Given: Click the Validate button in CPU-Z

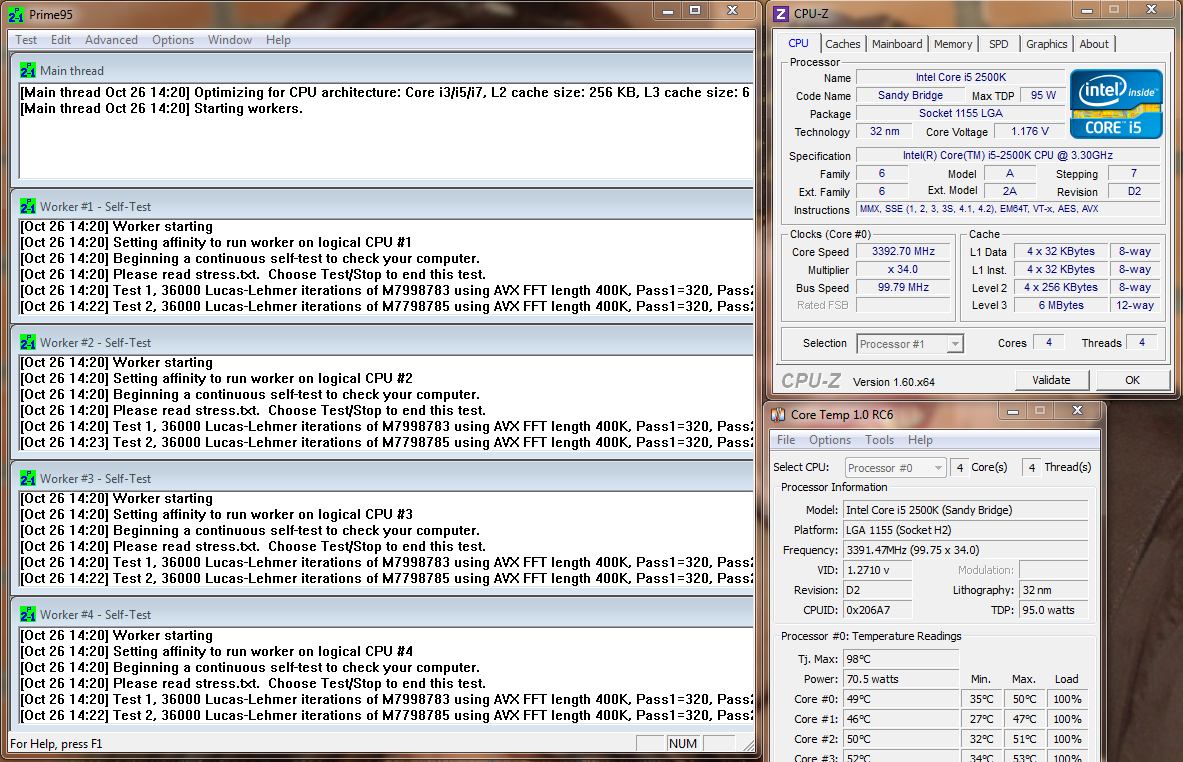Looking at the screenshot, I should [1051, 380].
